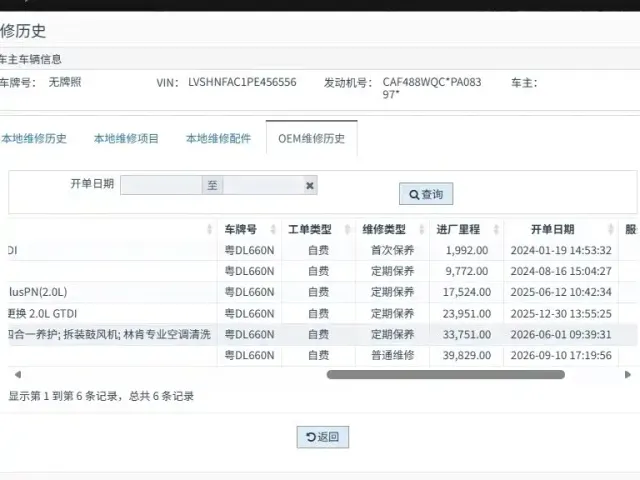
Task: Sort by the 工单类型 column arrows
Action: click(347, 229)
